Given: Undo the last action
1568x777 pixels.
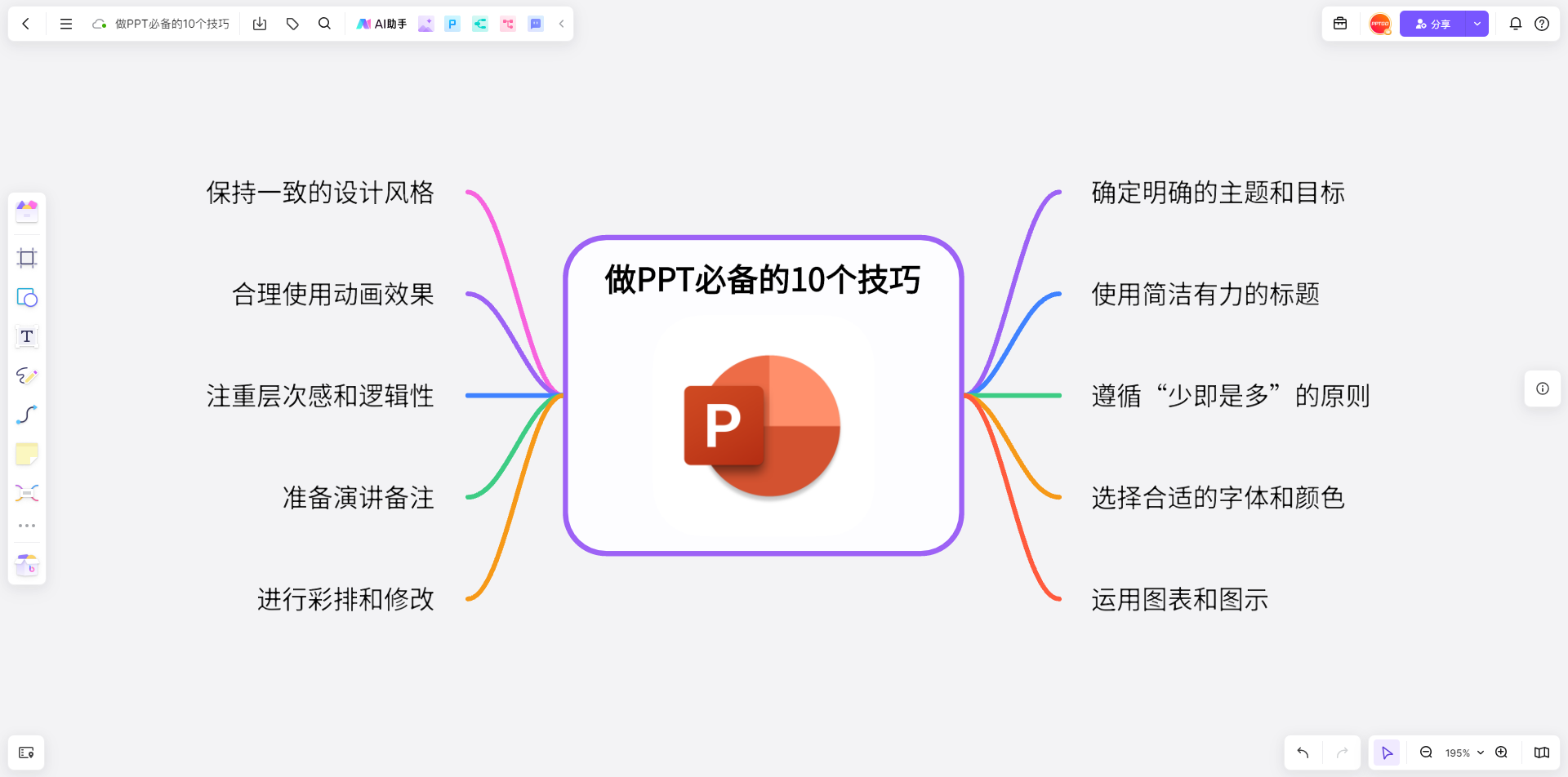Looking at the screenshot, I should (x=1303, y=753).
